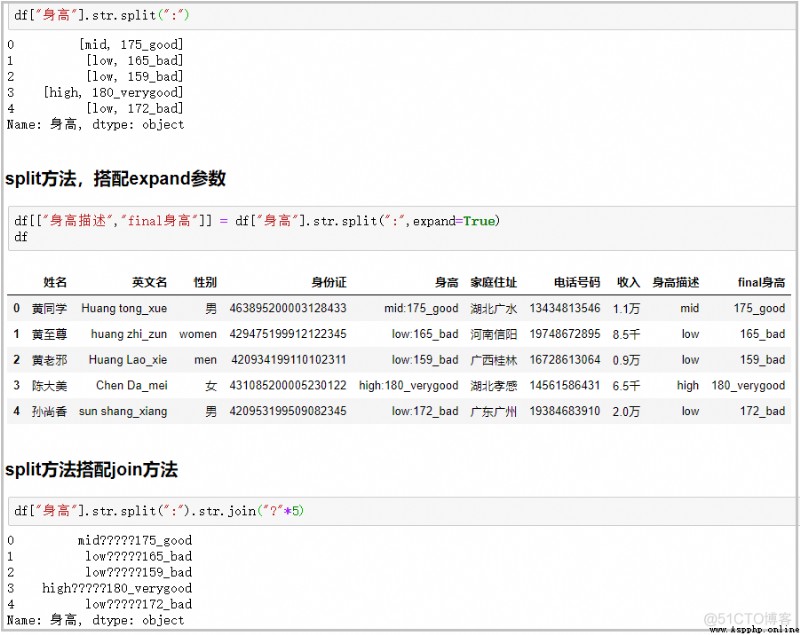
Task: Click the gender cell '女'
Action: (211, 386)
